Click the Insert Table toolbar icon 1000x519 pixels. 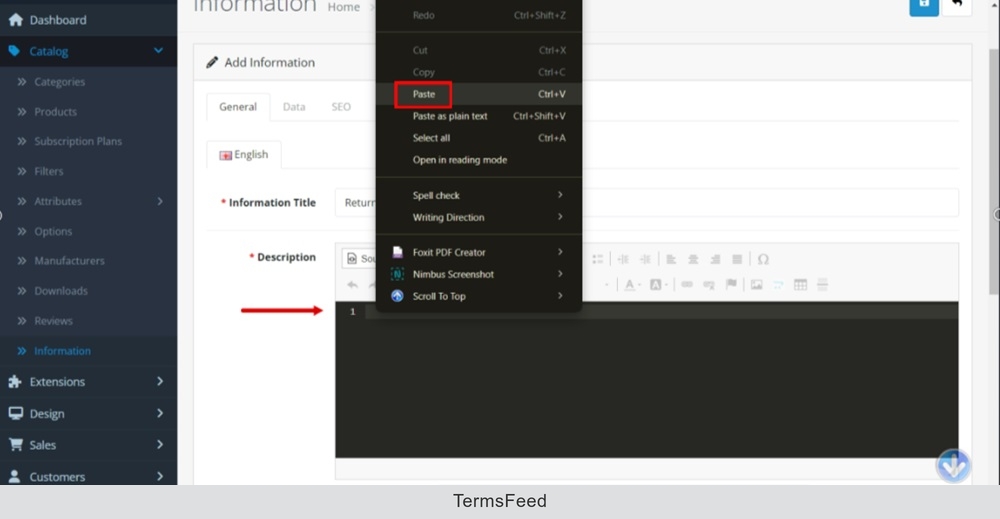coord(800,284)
